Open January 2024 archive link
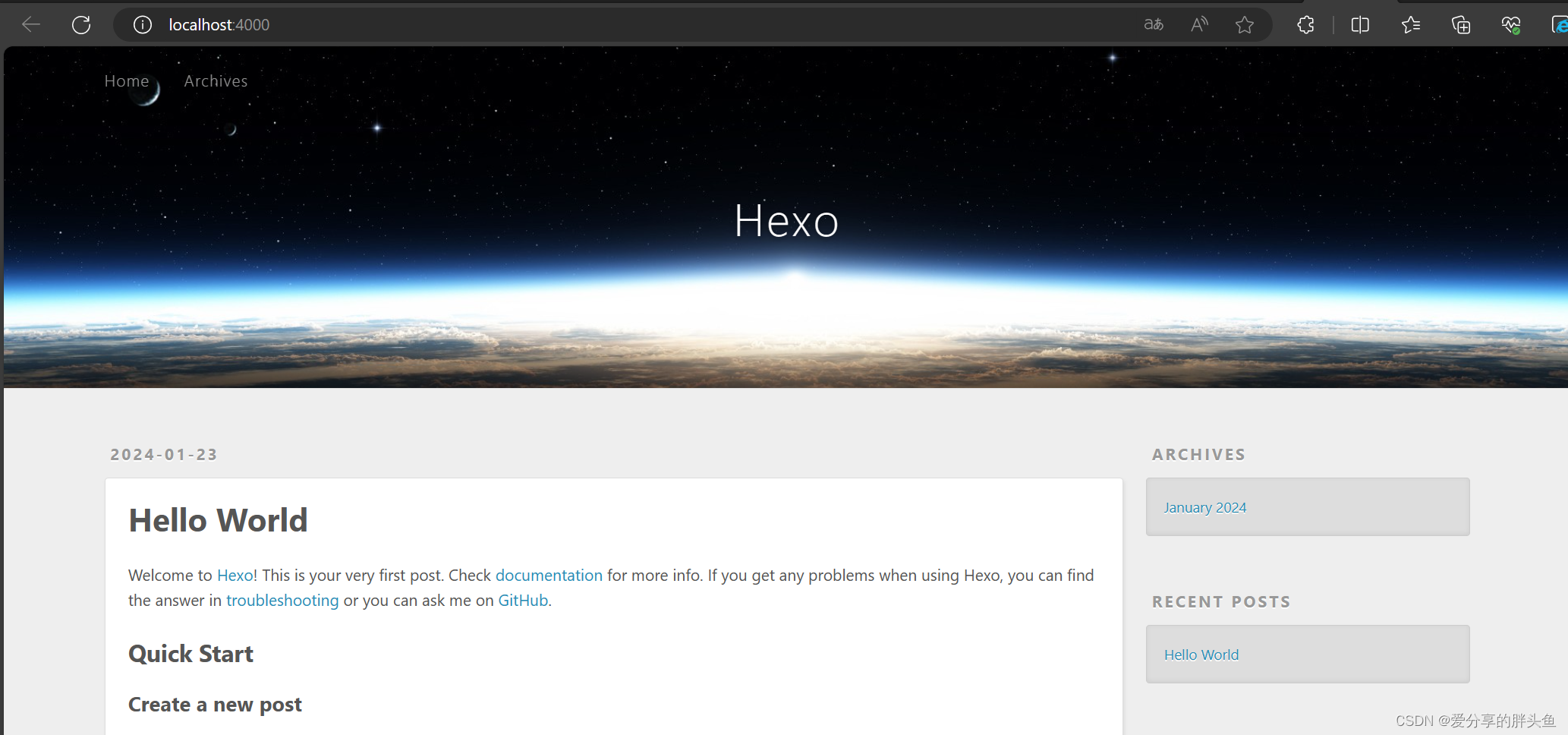 pyautogui.click(x=1205, y=507)
